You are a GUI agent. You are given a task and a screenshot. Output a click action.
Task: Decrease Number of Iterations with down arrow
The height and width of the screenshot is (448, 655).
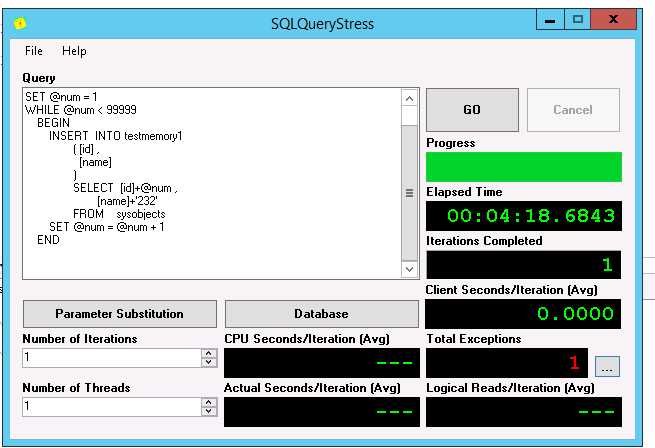click(x=208, y=362)
